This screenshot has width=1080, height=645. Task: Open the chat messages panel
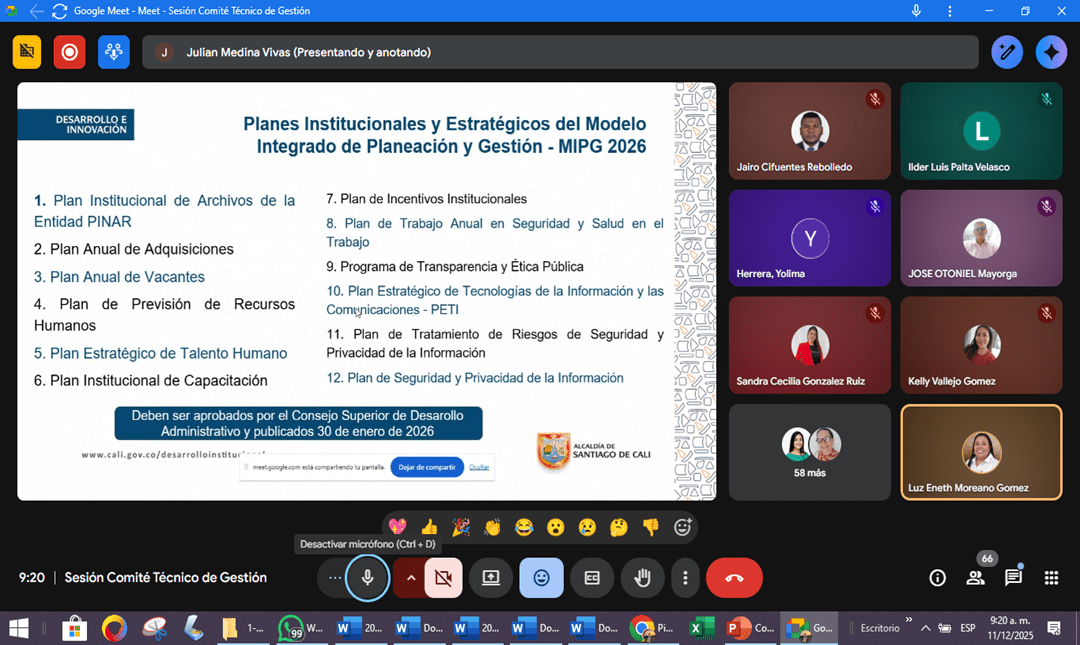(1013, 578)
